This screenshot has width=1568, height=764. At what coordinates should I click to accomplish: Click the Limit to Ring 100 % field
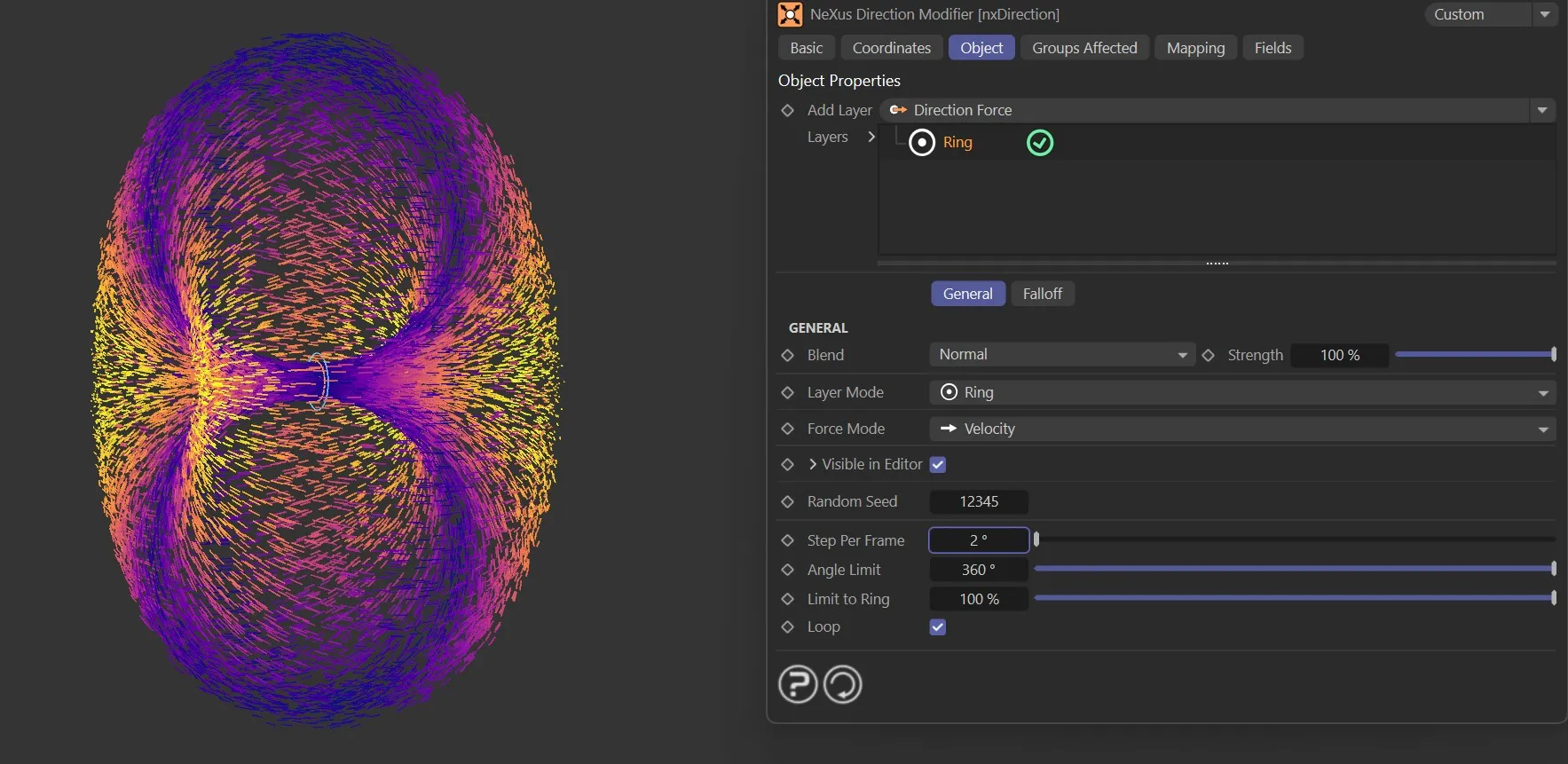click(979, 599)
